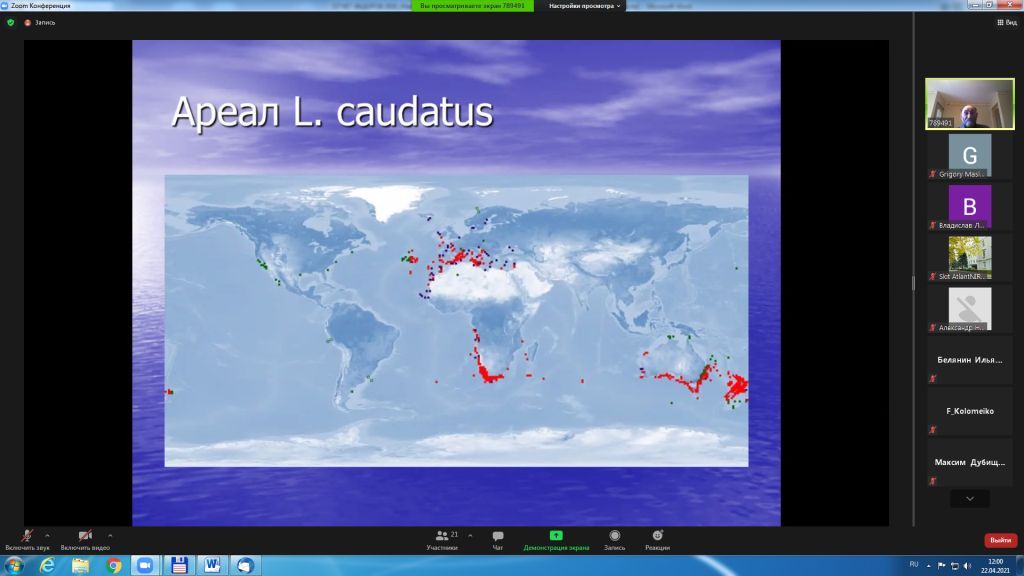1024x576 pixels.
Task: Open Google Chrome from the taskbar
Action: (114, 565)
